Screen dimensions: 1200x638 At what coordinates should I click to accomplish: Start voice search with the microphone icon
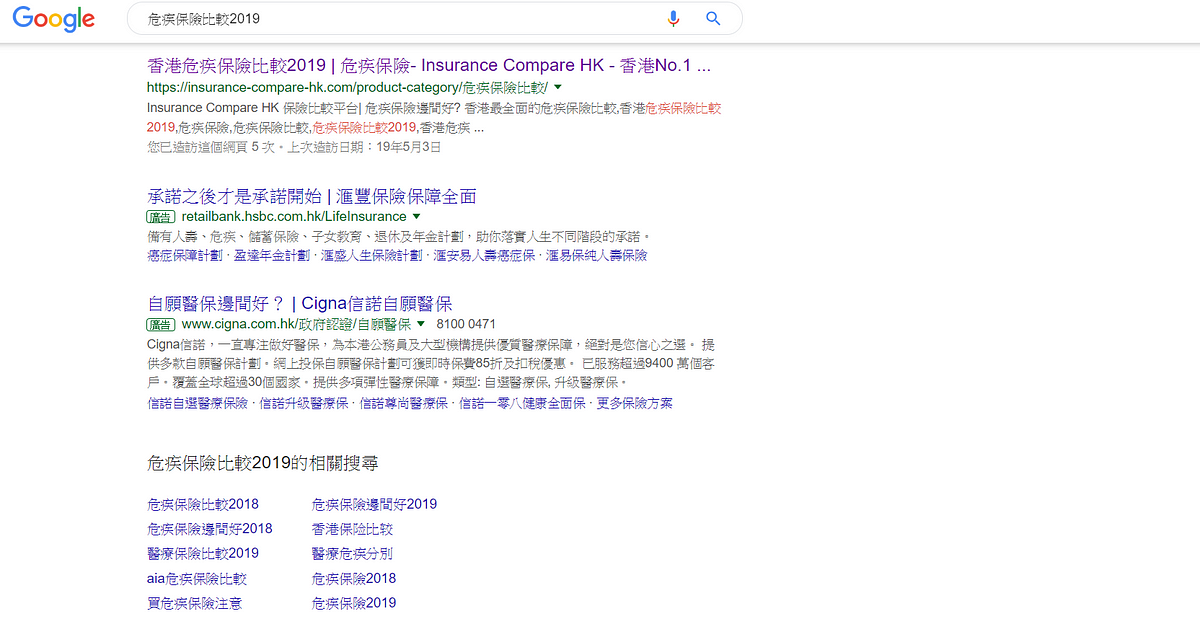[673, 18]
